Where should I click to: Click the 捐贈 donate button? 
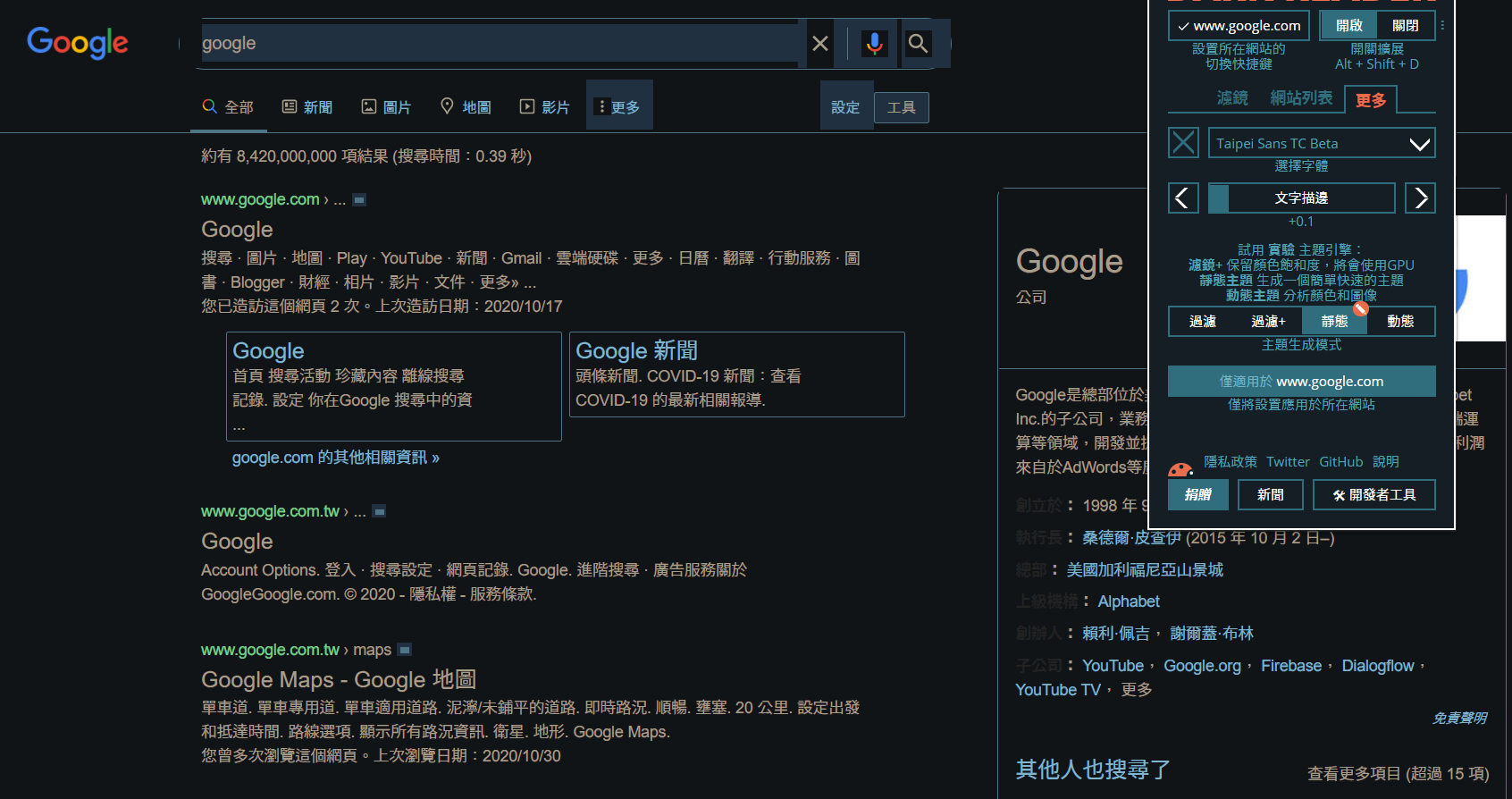click(x=1198, y=494)
